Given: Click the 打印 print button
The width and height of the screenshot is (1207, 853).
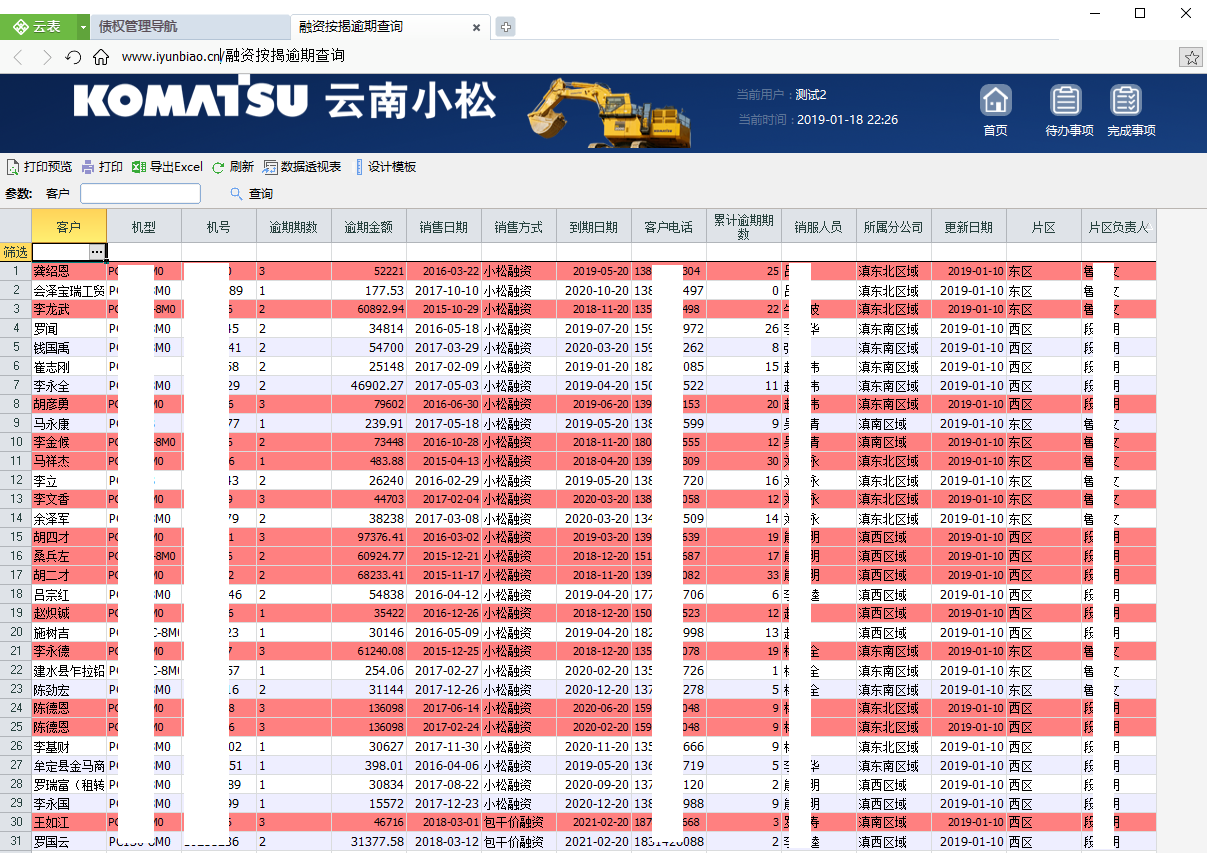Looking at the screenshot, I should 102,167.
